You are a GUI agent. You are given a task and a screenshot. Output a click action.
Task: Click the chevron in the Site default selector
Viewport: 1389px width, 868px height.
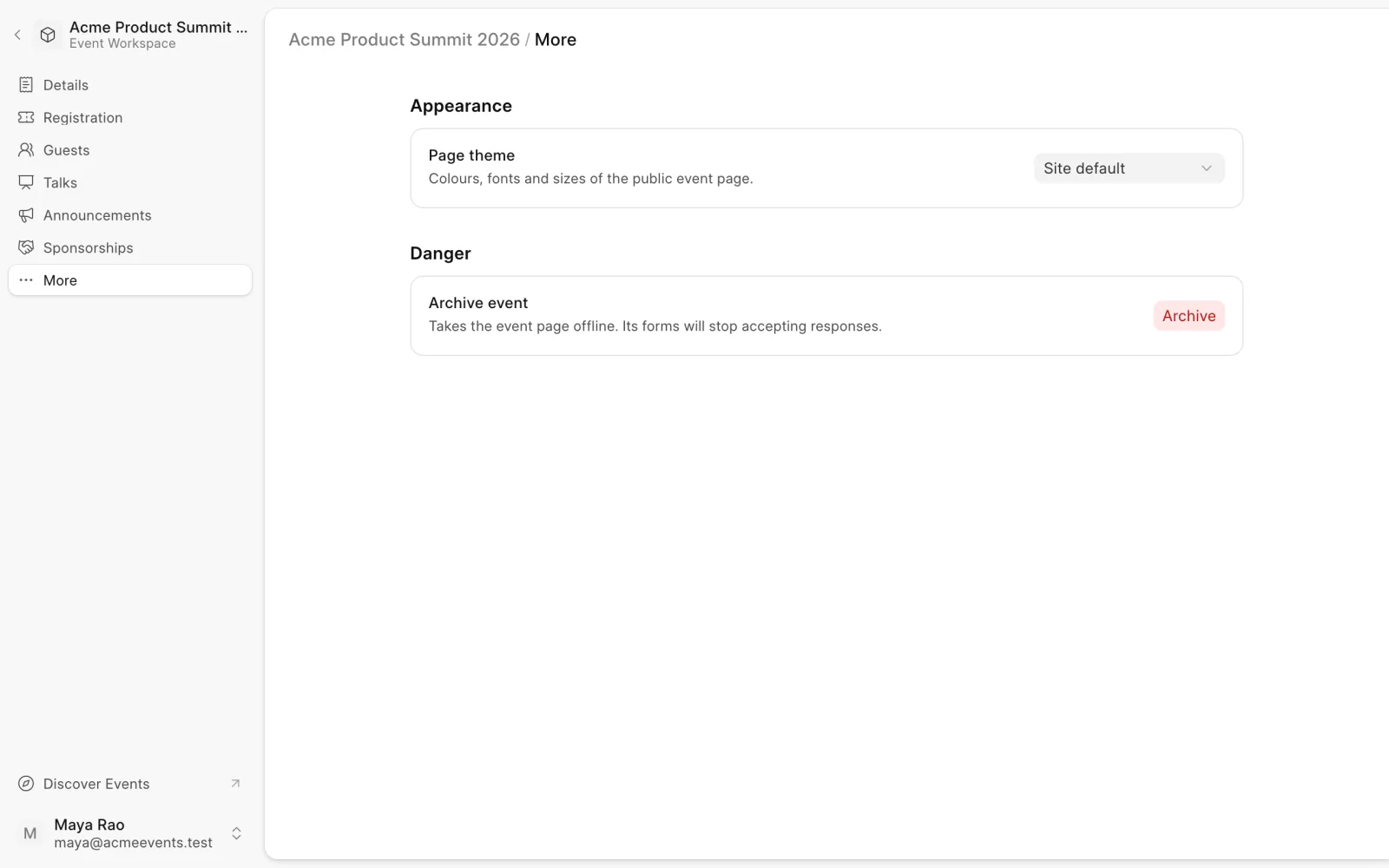1206,168
